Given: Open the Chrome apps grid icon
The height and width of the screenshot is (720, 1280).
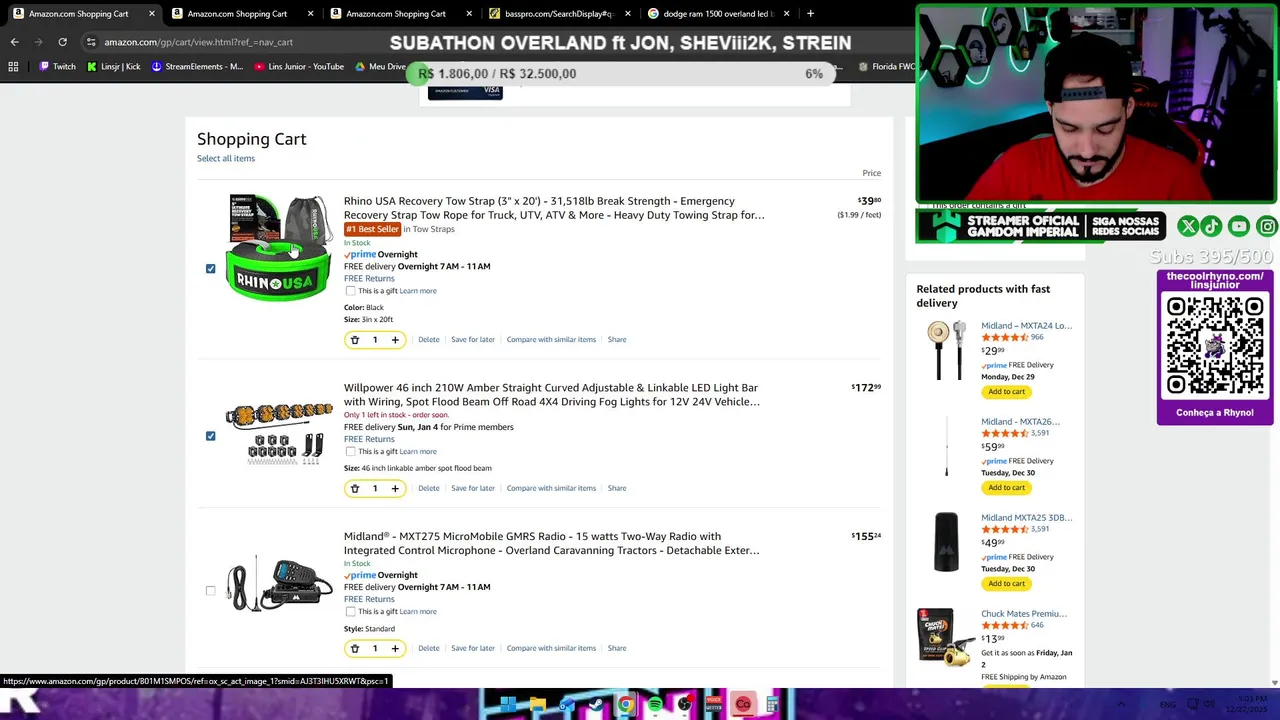Looking at the screenshot, I should pos(13,67).
